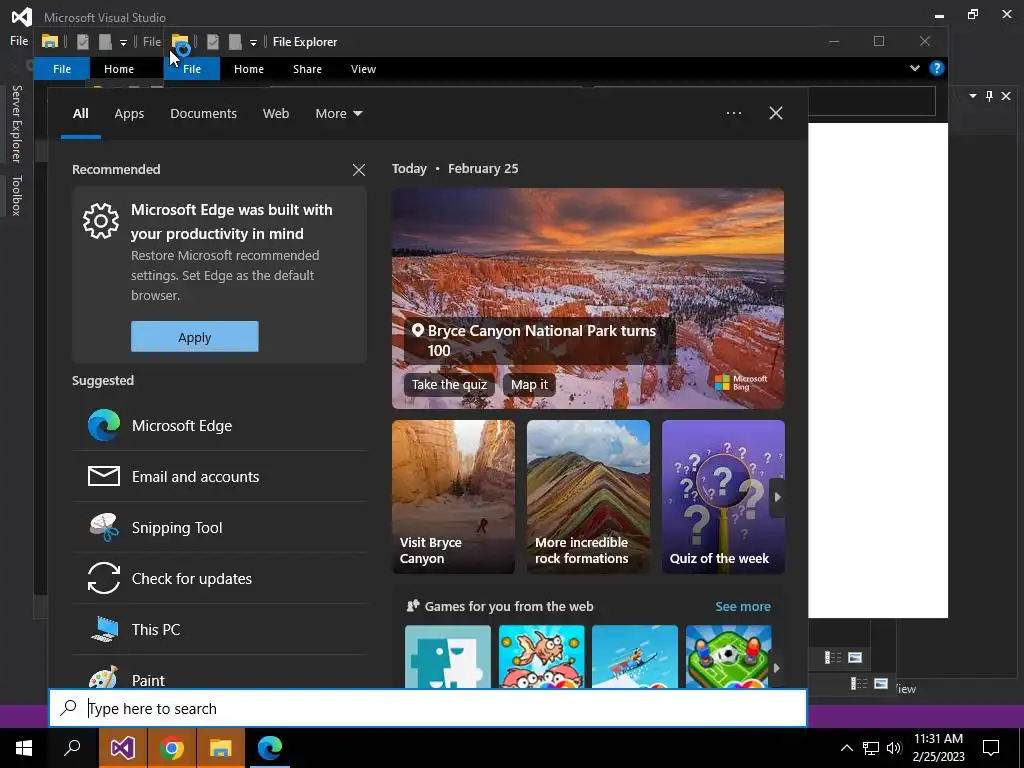Open Microsoft Edge from taskbar
The width and height of the screenshot is (1024, 768).
(x=270, y=748)
